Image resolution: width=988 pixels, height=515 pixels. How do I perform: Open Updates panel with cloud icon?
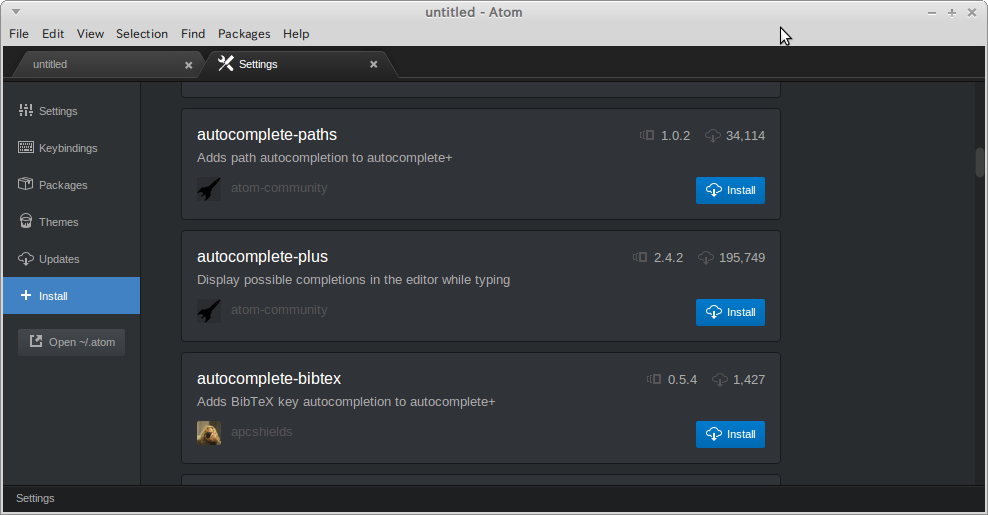pyautogui.click(x=49, y=259)
